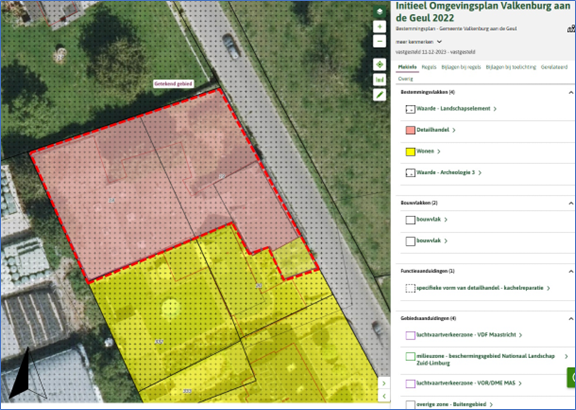Open chevron next to Wonen

(439, 151)
